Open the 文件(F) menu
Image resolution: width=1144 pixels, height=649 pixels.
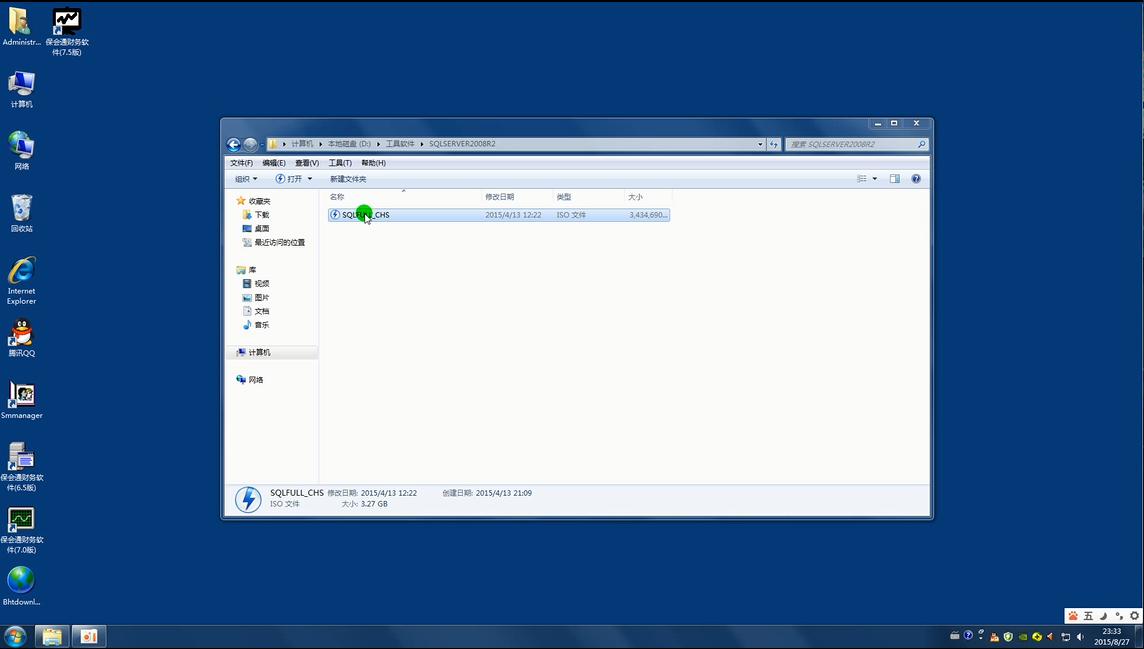(241, 163)
